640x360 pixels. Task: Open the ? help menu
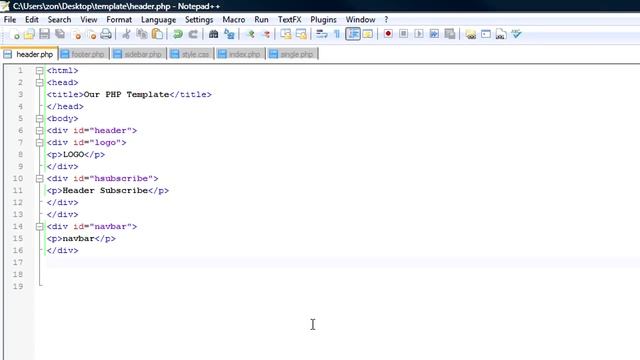click(x=386, y=20)
